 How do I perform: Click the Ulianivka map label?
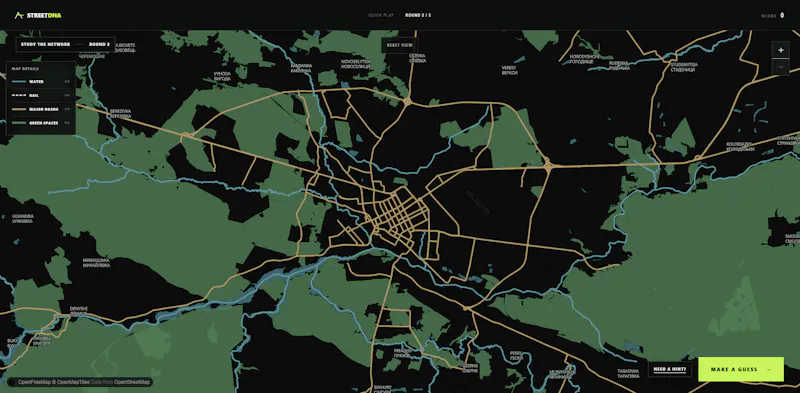pos(22,218)
